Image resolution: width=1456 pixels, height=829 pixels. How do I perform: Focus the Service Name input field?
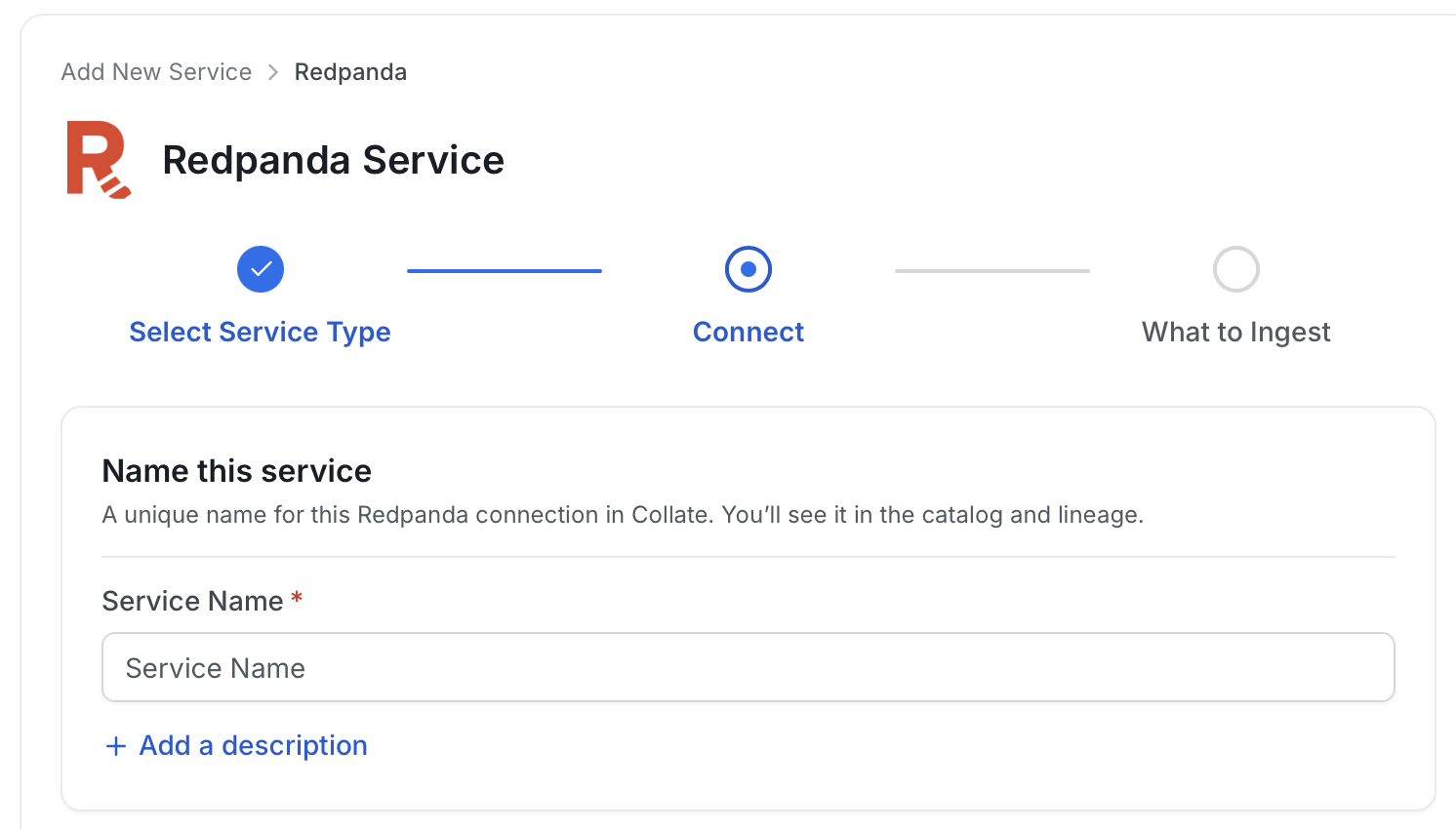click(x=748, y=667)
